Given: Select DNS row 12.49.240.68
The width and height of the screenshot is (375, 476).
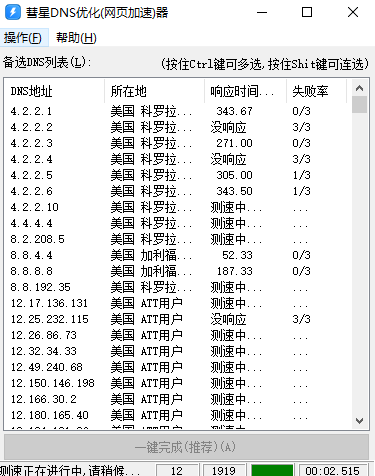Looking at the screenshot, I should [177, 367].
